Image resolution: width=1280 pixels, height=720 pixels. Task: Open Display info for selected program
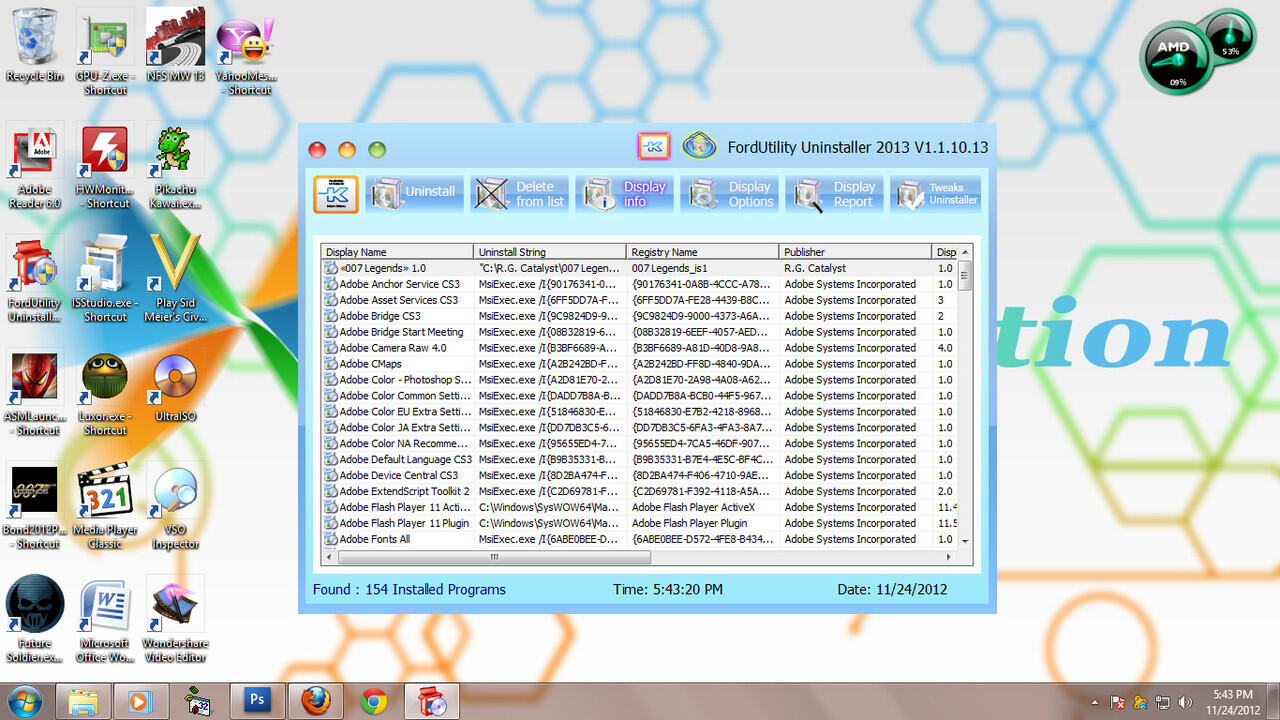[x=626, y=194]
